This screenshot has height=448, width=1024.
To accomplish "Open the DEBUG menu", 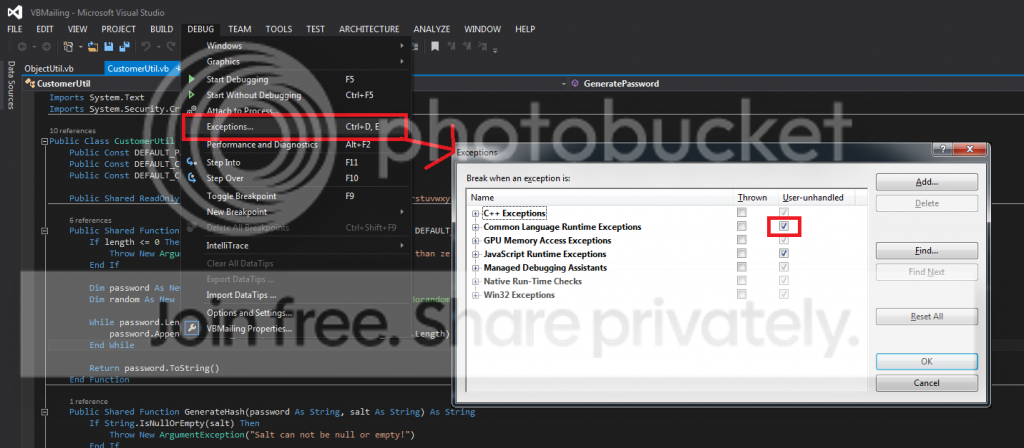I will pos(200,29).
